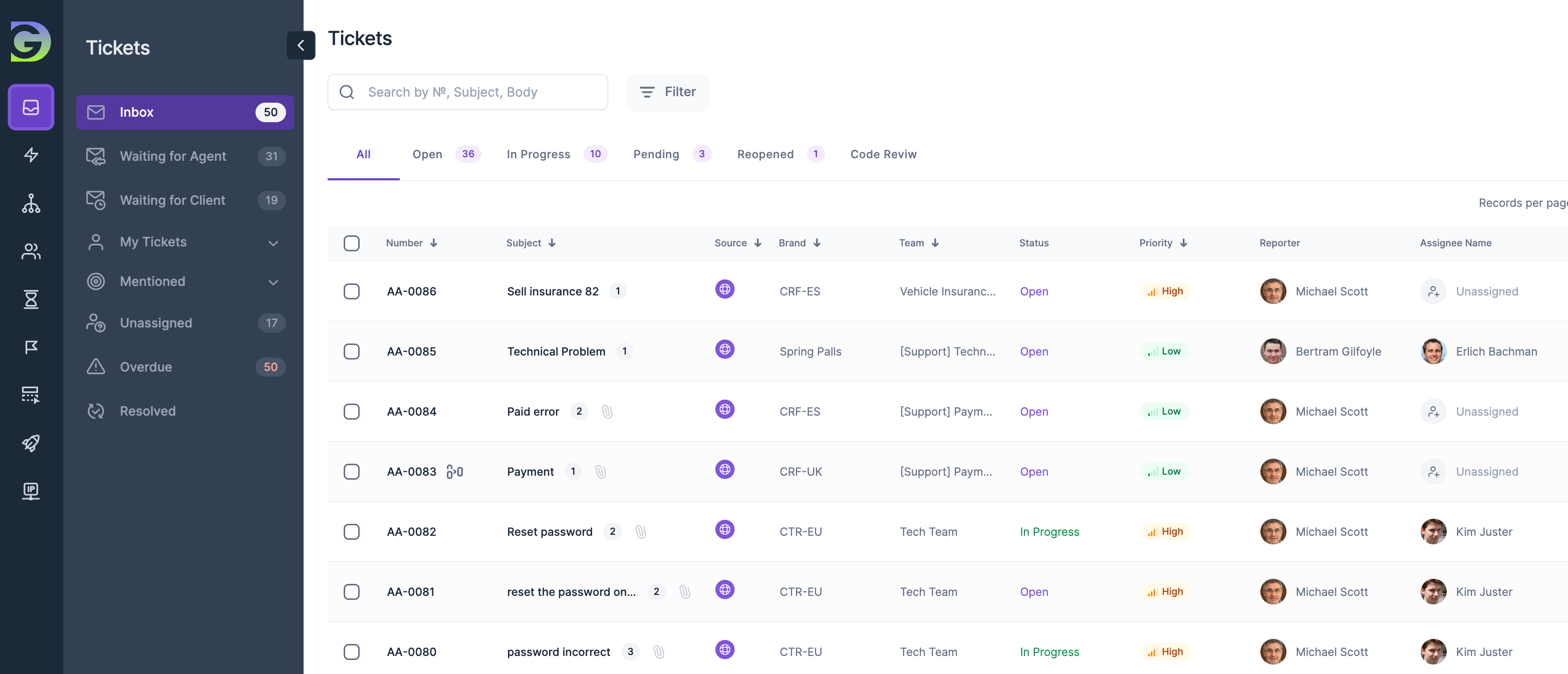Click the lightning bolt sidebar icon
This screenshot has width=1568, height=674.
tap(31, 155)
